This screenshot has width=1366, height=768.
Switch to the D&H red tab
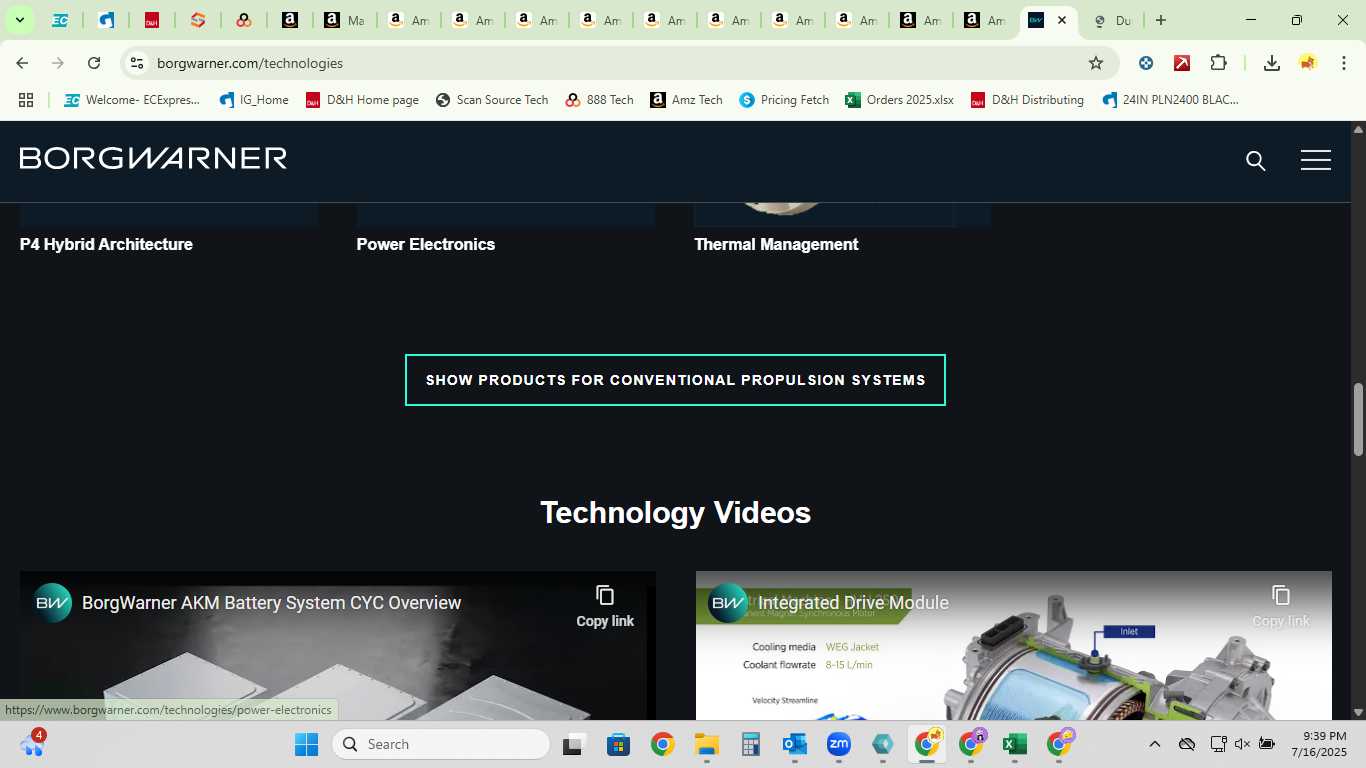click(x=152, y=20)
